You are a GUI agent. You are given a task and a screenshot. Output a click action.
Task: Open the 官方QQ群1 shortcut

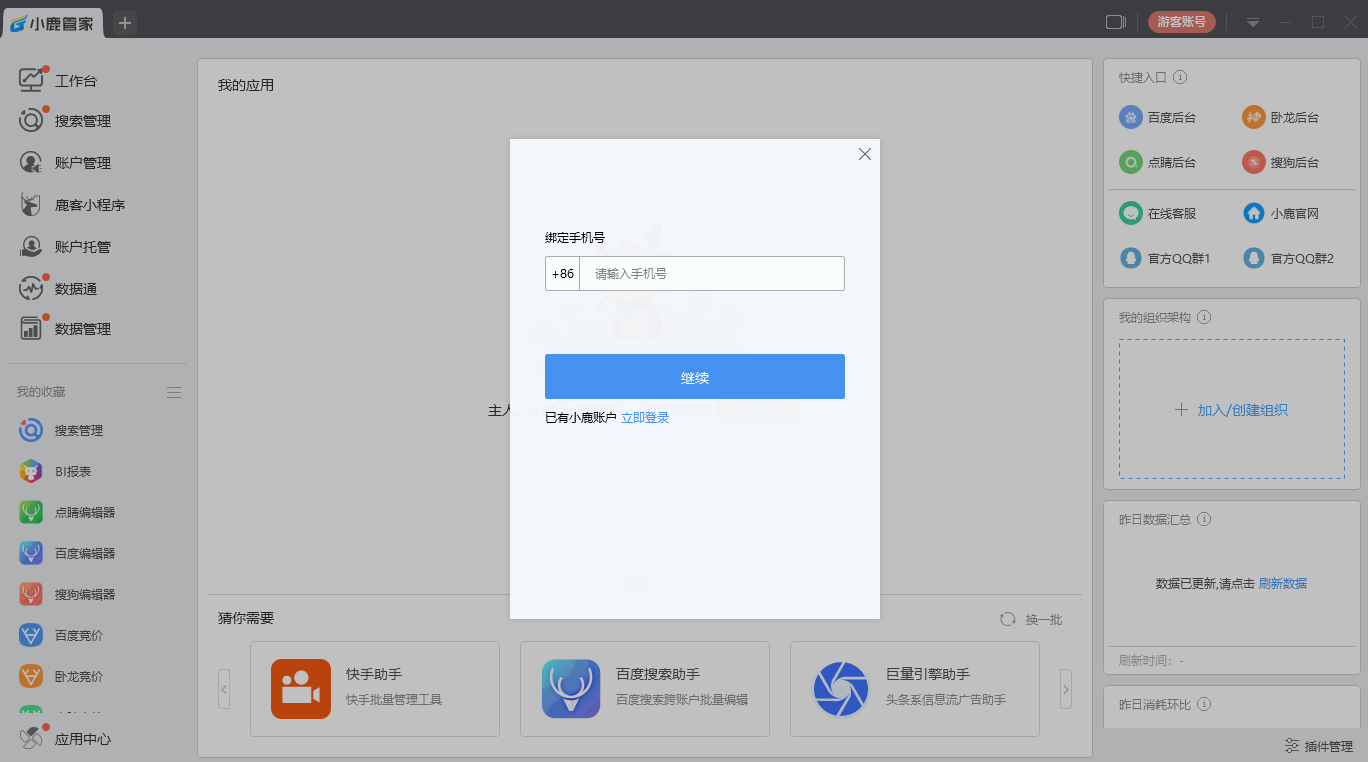click(1165, 258)
